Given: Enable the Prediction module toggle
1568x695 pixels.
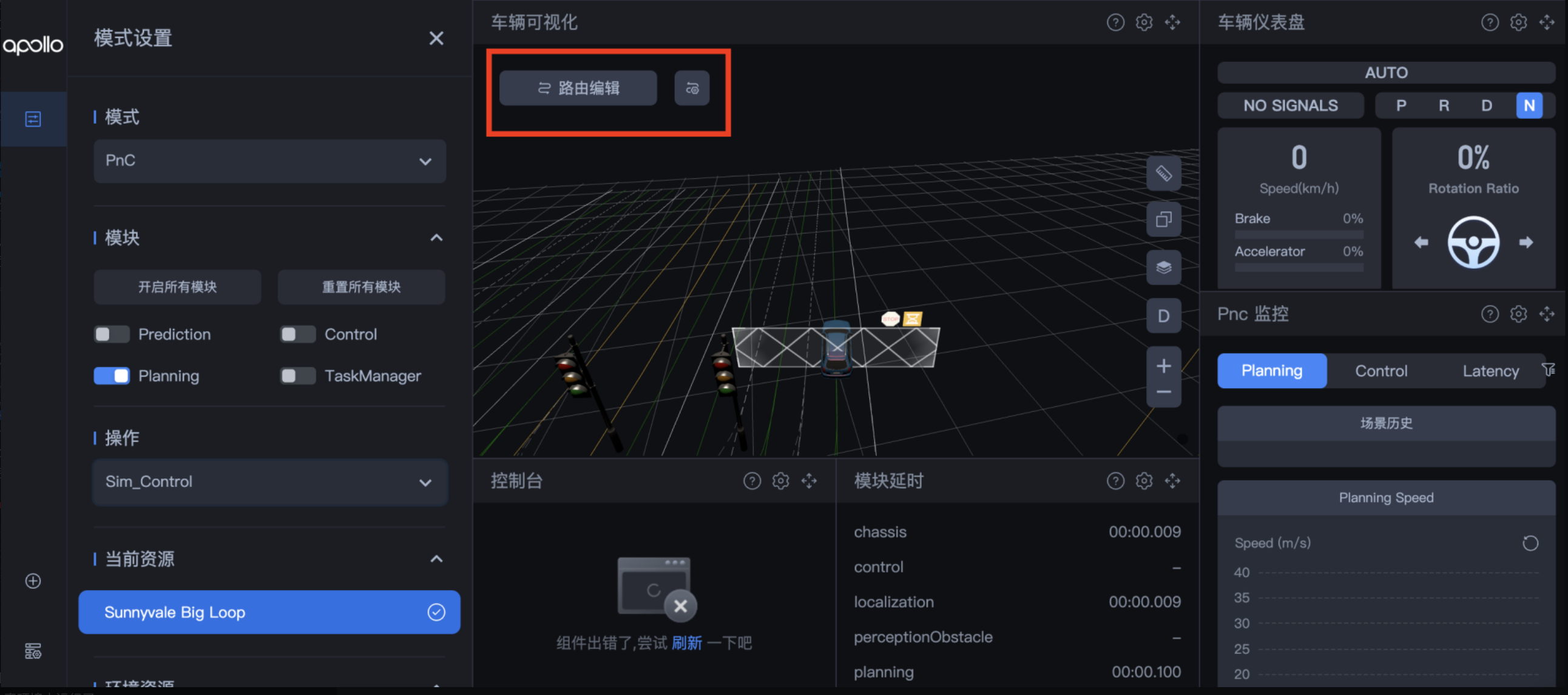Looking at the screenshot, I should [x=112, y=334].
